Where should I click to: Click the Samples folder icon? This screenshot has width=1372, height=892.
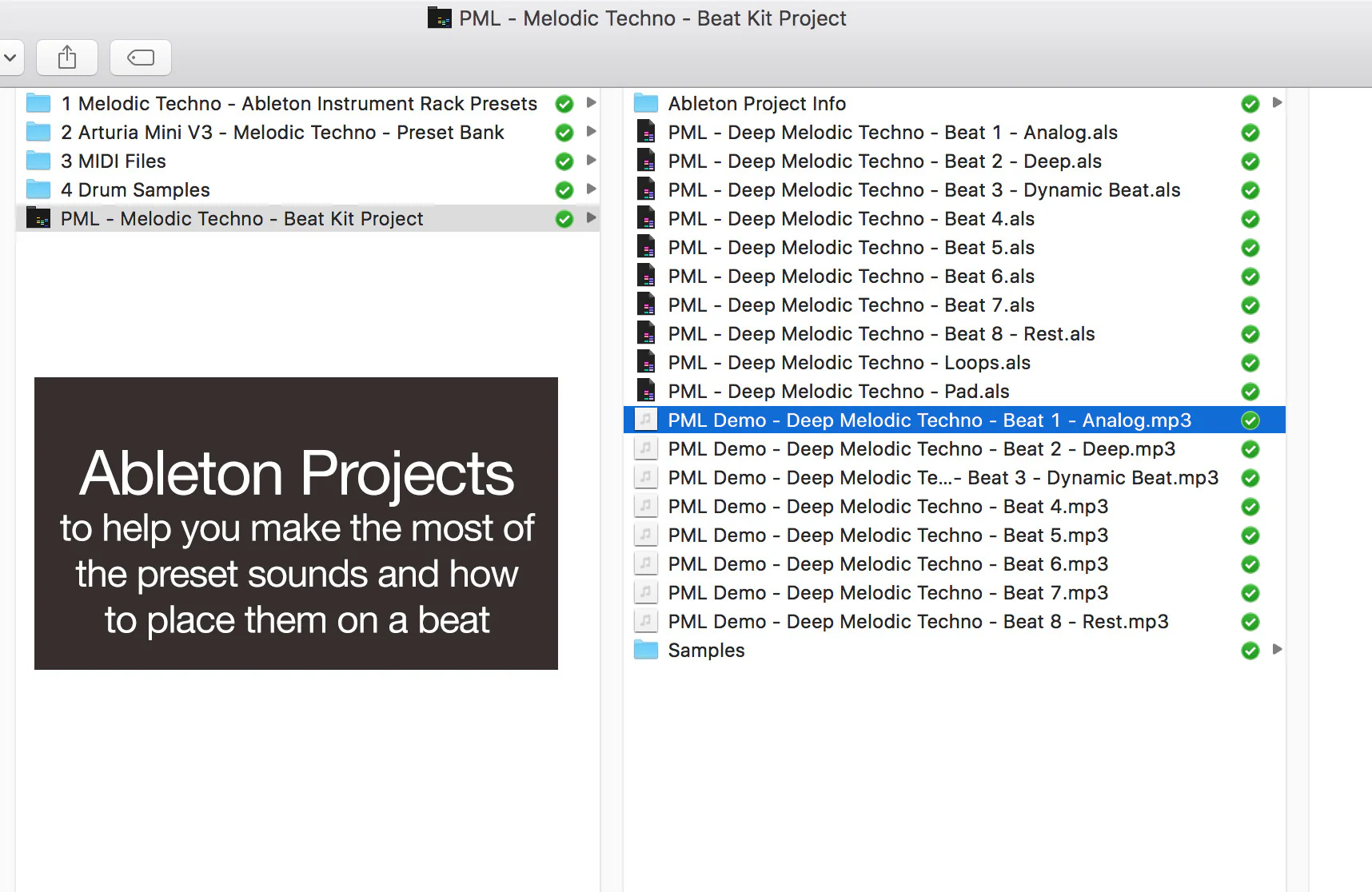[645, 650]
